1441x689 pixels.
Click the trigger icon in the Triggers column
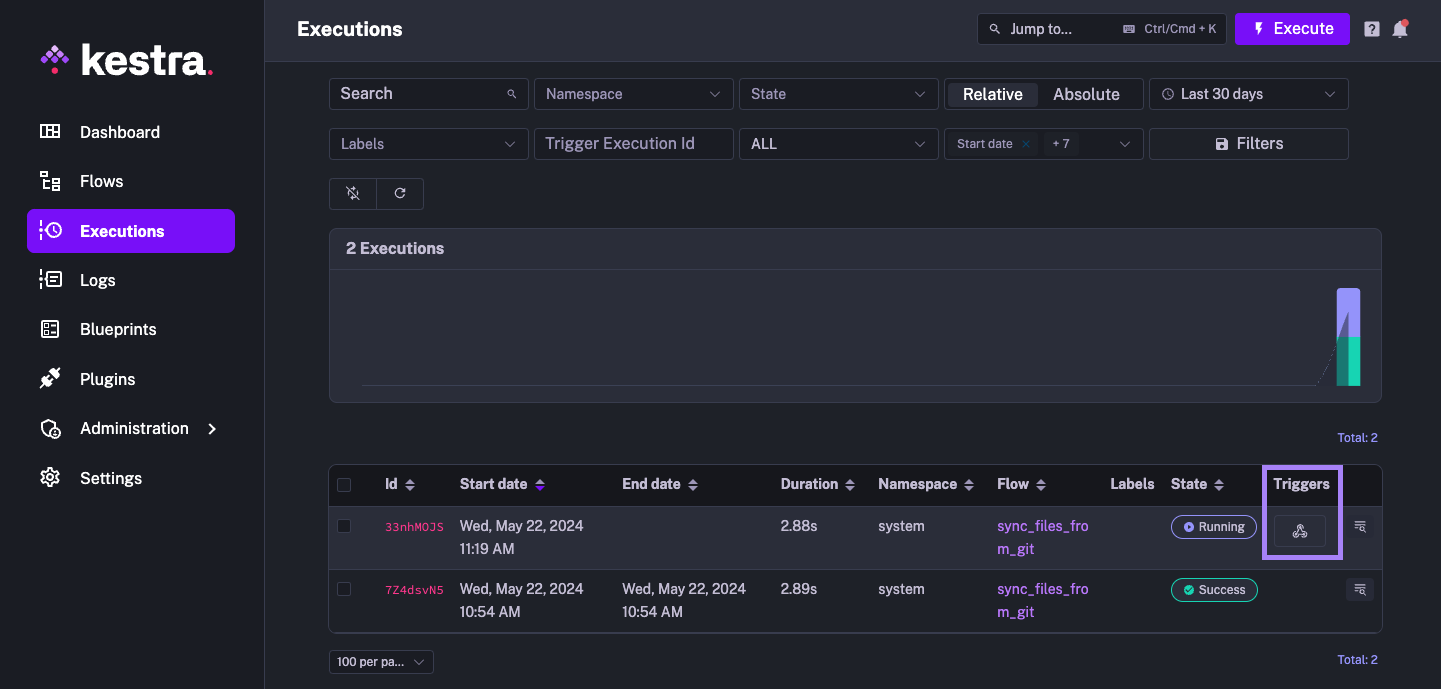click(x=1300, y=530)
